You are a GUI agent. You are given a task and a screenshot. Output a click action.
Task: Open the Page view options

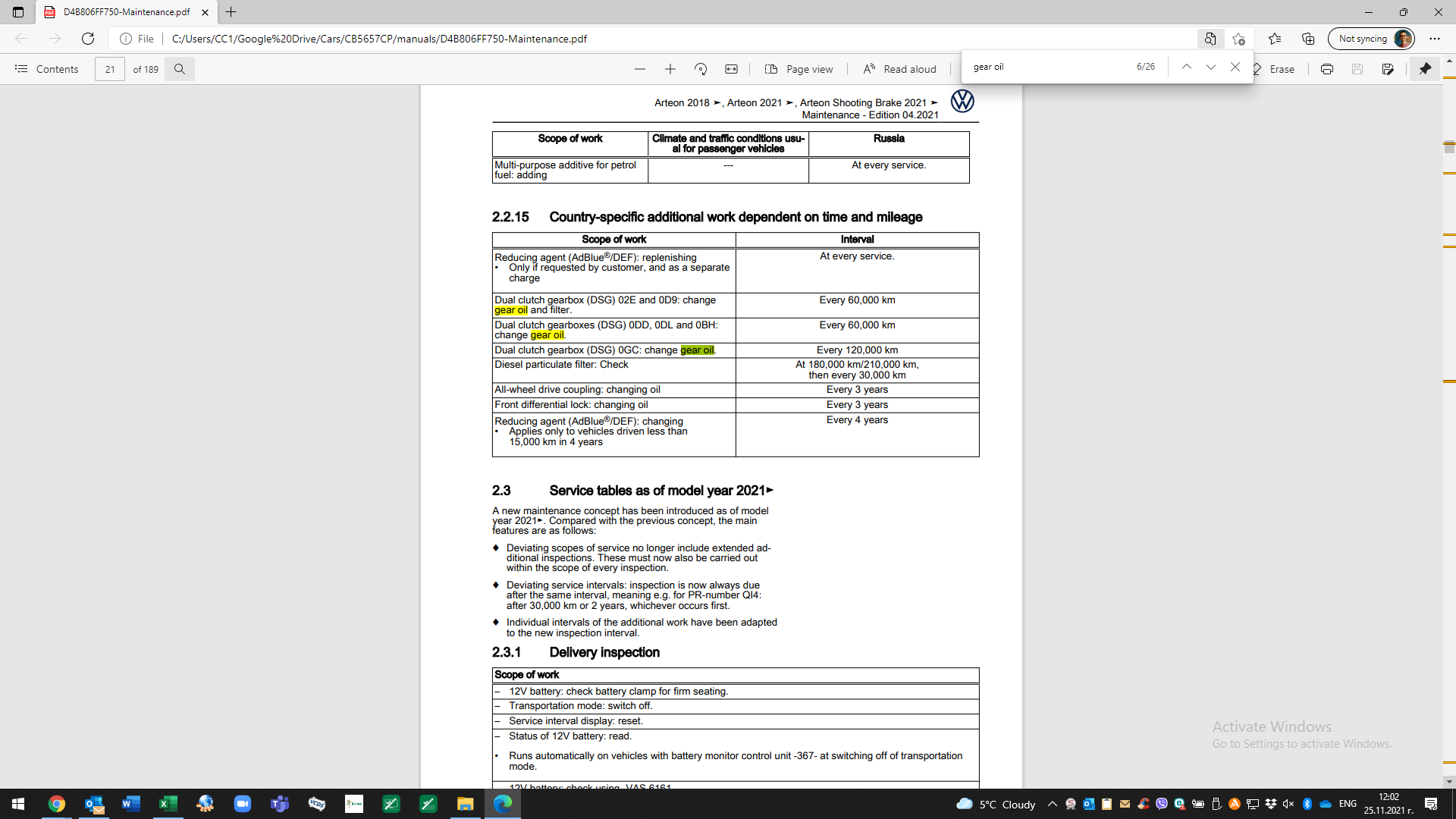pyautogui.click(x=799, y=69)
